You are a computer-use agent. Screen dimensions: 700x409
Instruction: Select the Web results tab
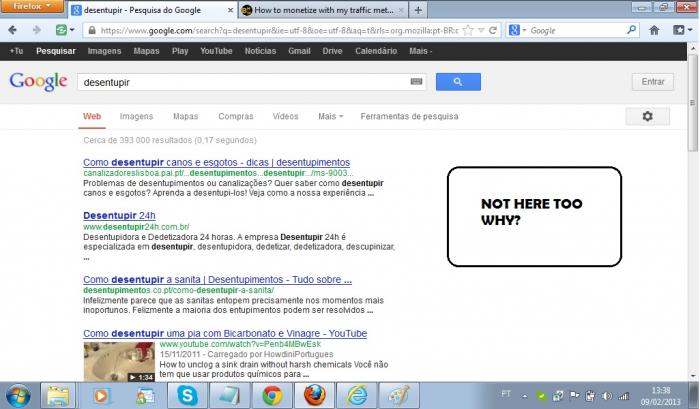point(92,116)
